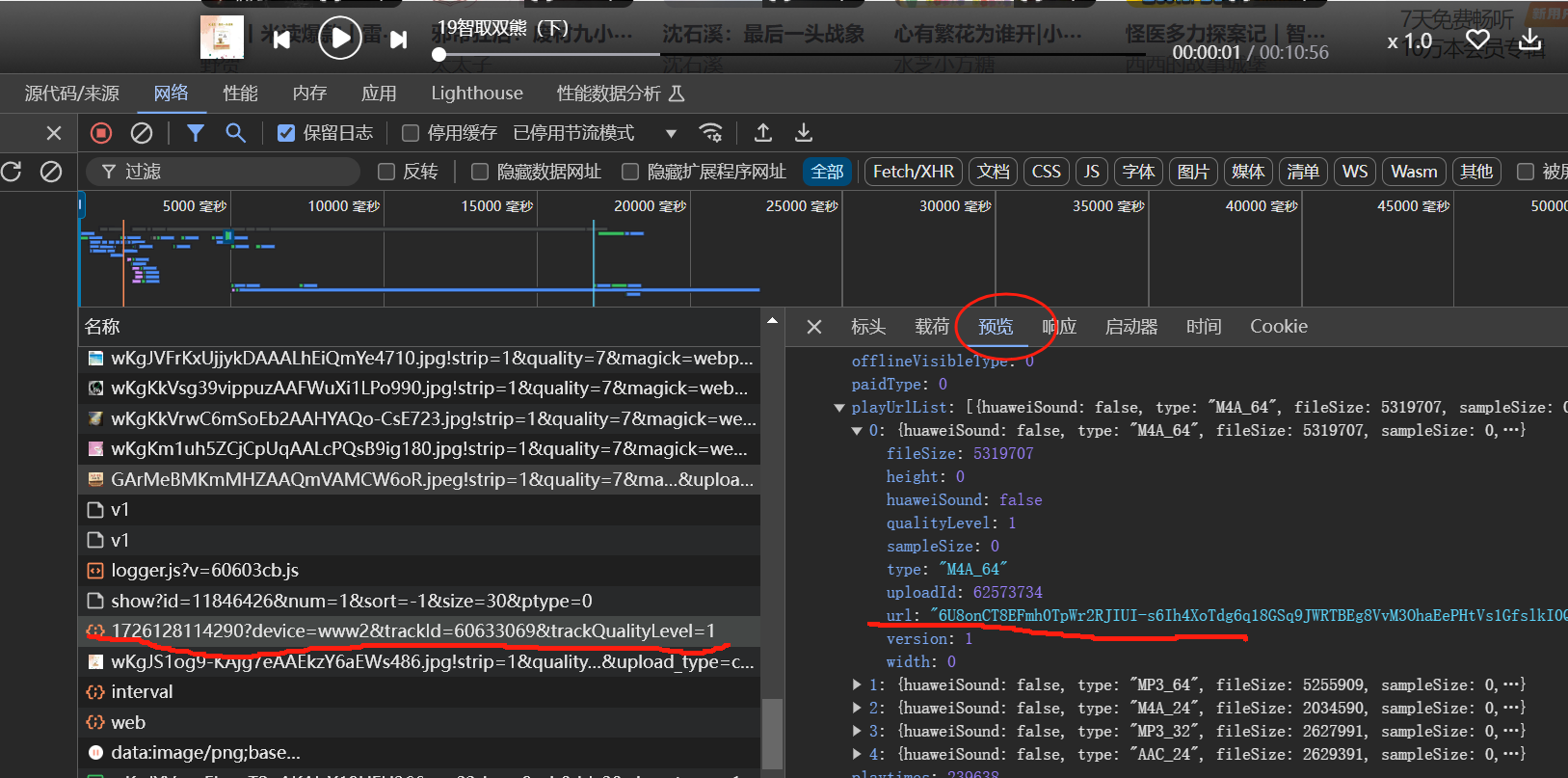The image size is (1568, 778).
Task: Click the 过滤 filter input field
Action: (241, 172)
